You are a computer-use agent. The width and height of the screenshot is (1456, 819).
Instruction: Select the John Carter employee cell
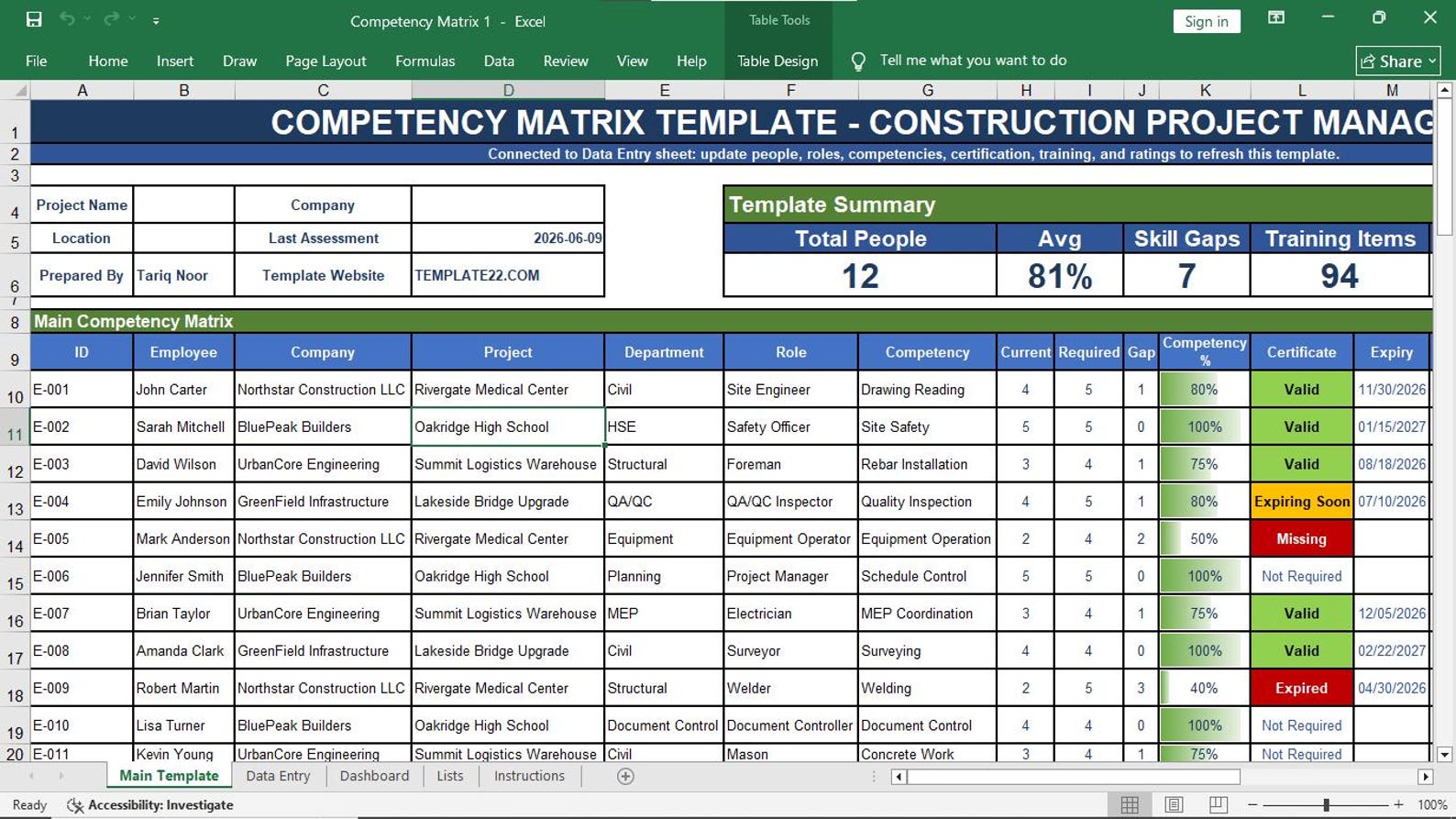(183, 390)
